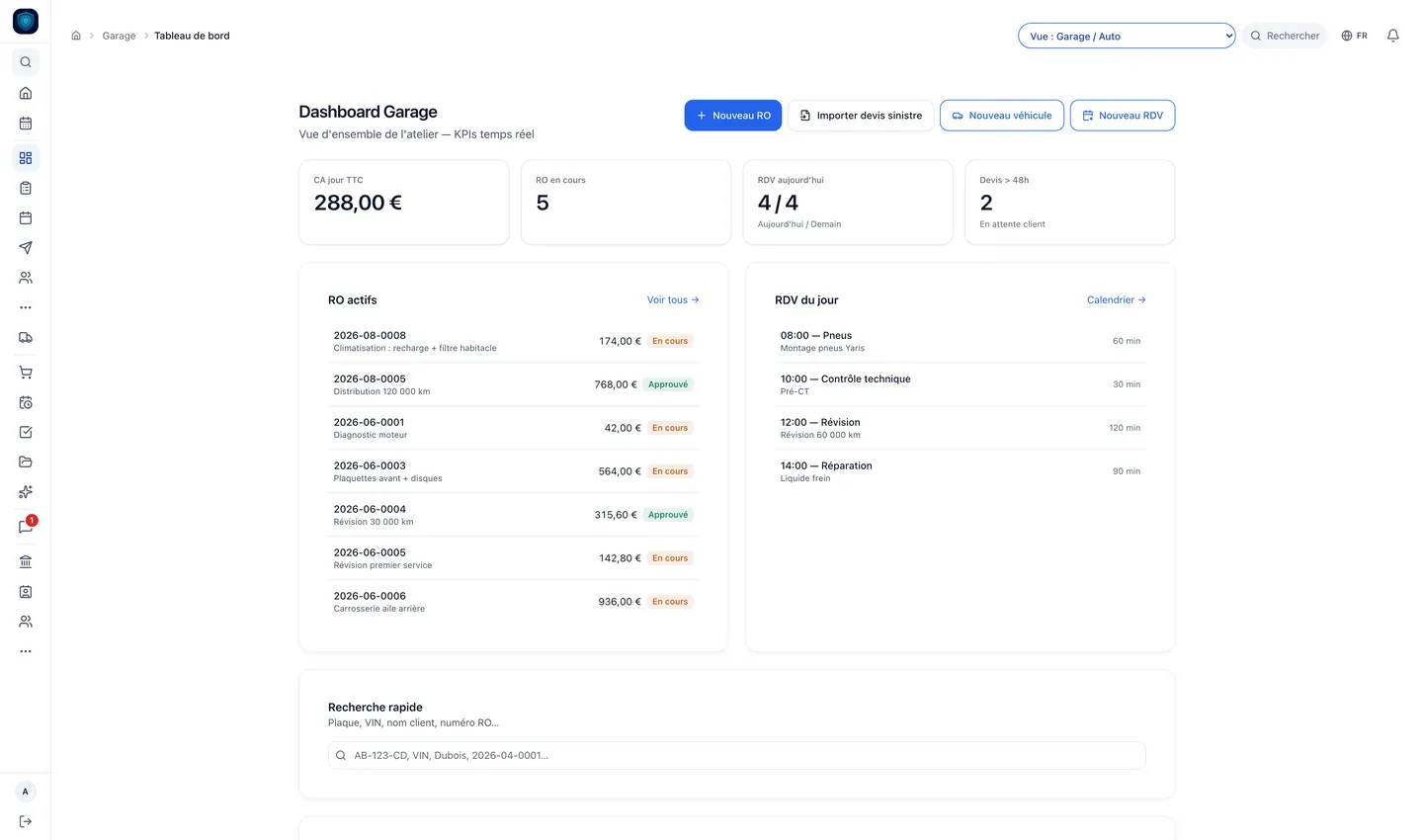Open the 08:00 — Pneus appointment
The image size is (1423, 840).
[x=961, y=341]
